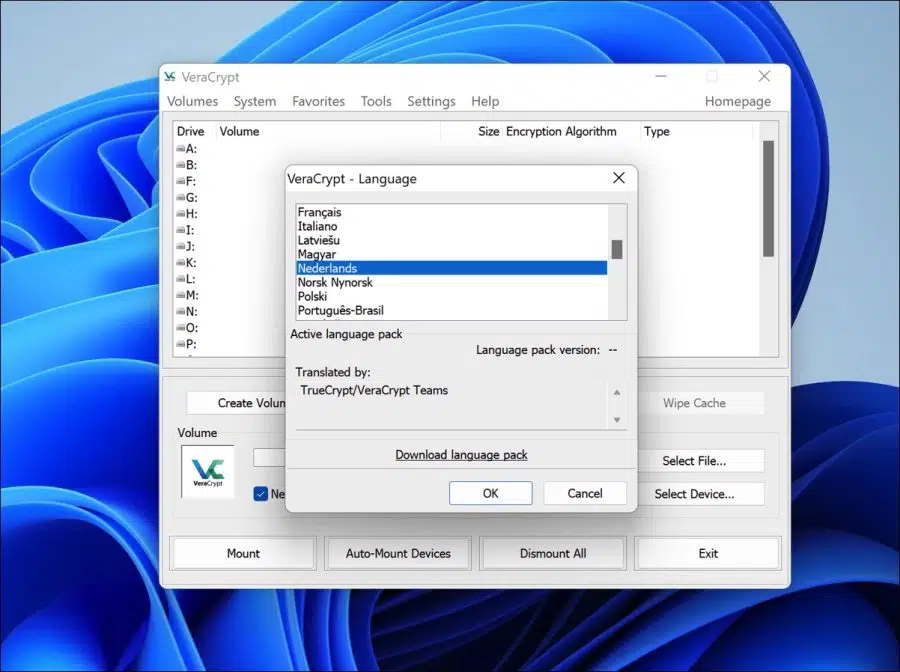The image size is (900, 672).
Task: Click the Exit button
Action: 708,553
